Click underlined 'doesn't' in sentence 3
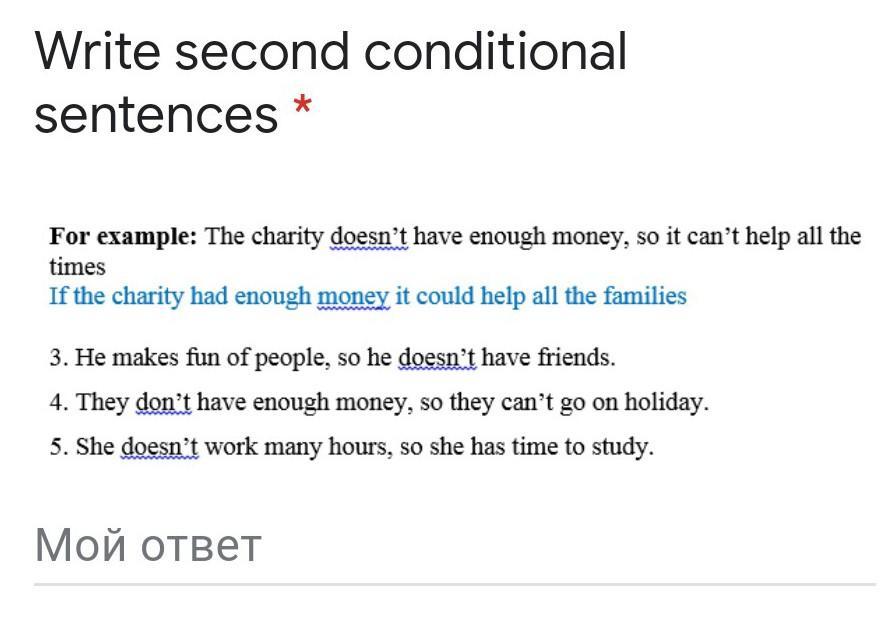This screenshot has height=640, width=880. click(x=437, y=358)
